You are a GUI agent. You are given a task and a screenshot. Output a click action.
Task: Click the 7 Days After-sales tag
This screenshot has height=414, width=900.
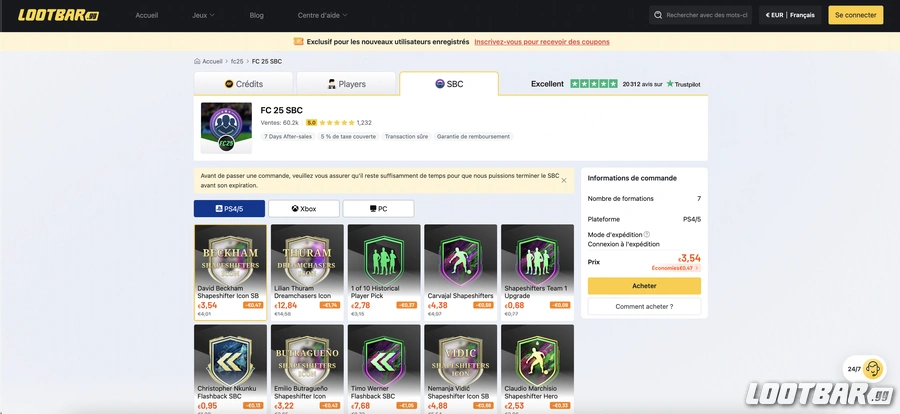(288, 137)
